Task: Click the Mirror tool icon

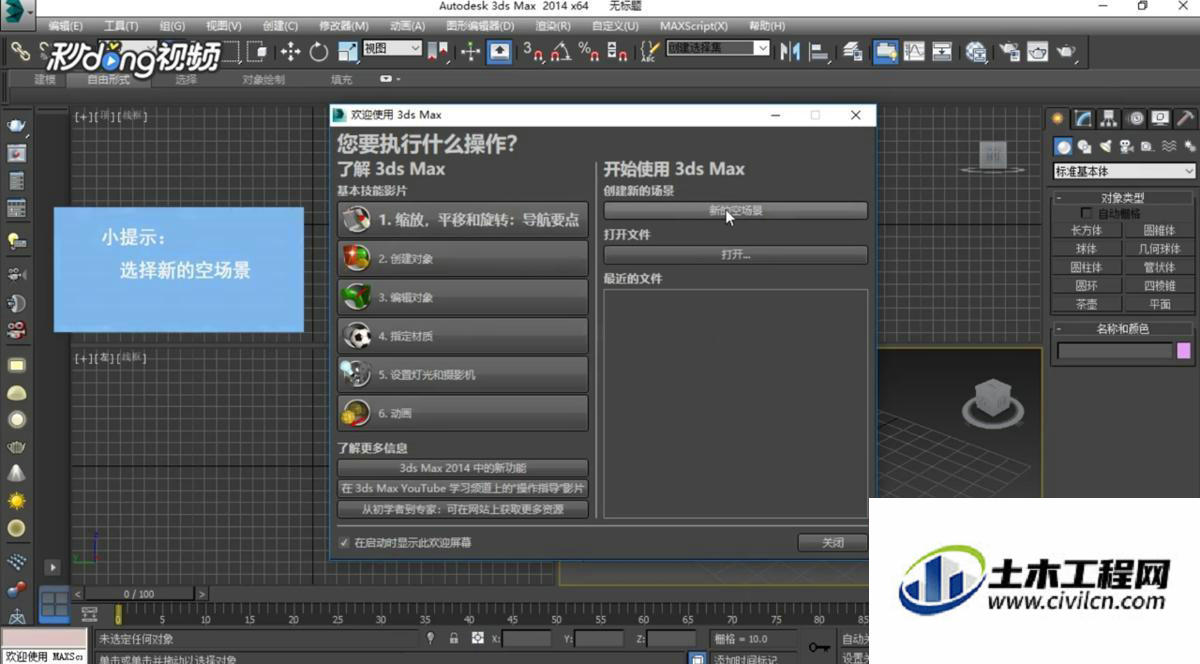Action: (790, 51)
